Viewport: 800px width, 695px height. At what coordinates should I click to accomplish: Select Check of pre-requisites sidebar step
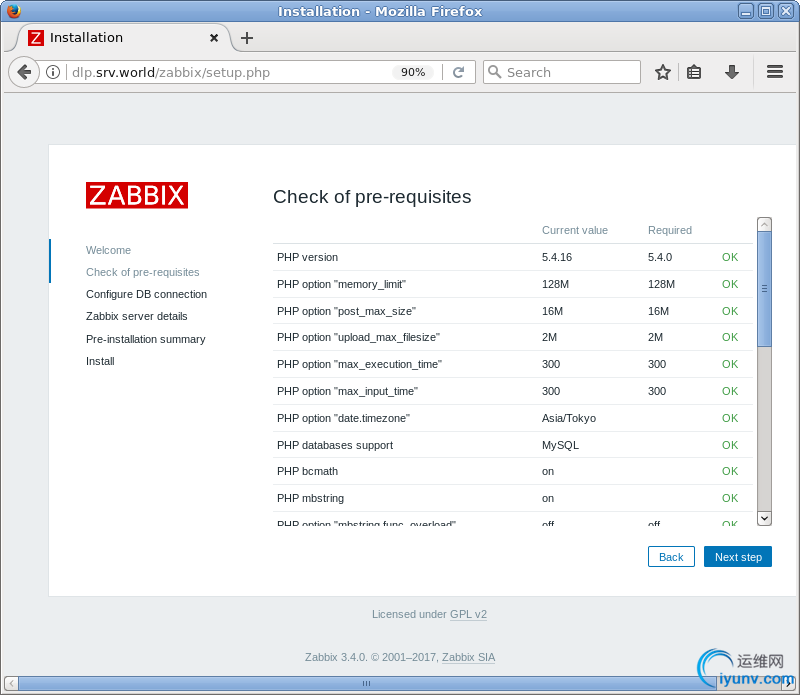(x=142, y=272)
